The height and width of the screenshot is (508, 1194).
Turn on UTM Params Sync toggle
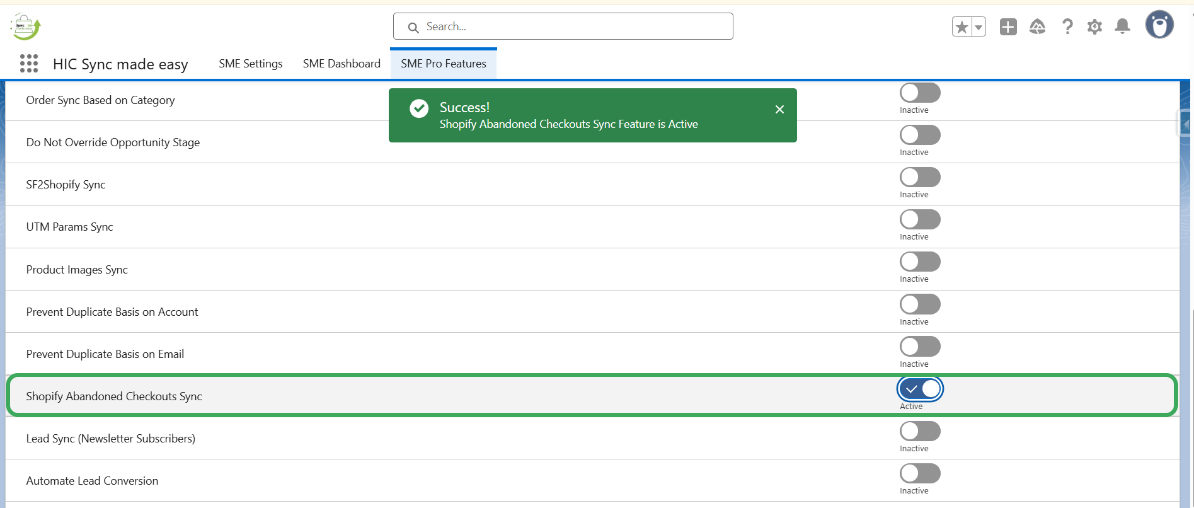920,220
